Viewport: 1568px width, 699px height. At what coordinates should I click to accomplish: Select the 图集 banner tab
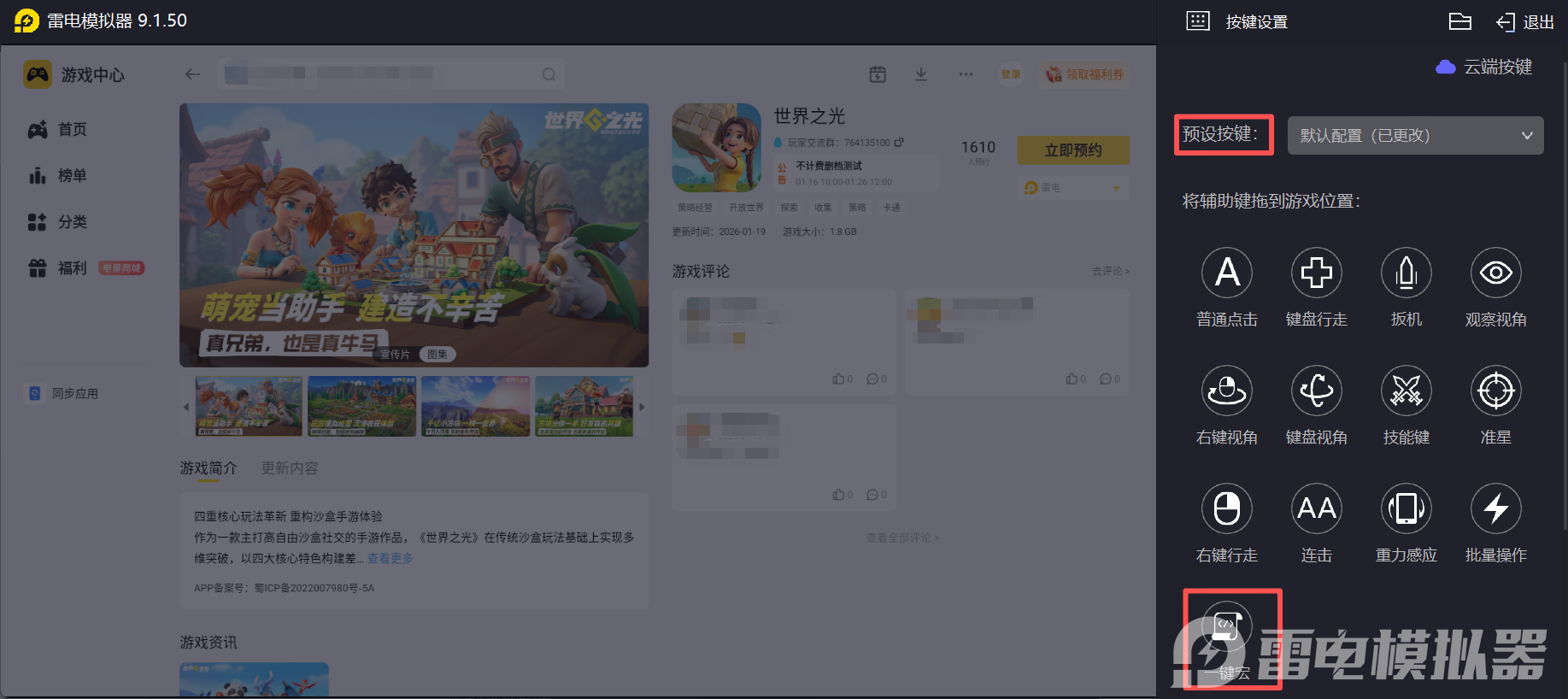click(x=438, y=354)
